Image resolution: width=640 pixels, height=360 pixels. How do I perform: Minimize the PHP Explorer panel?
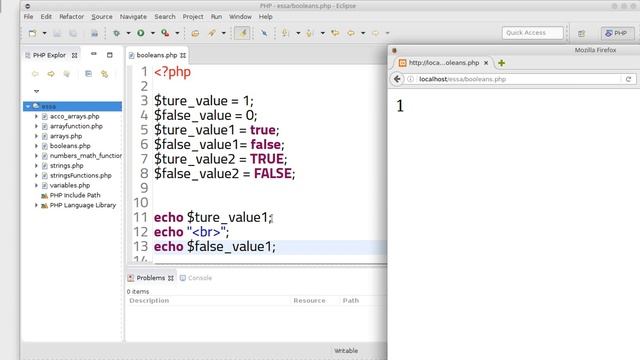point(93,54)
